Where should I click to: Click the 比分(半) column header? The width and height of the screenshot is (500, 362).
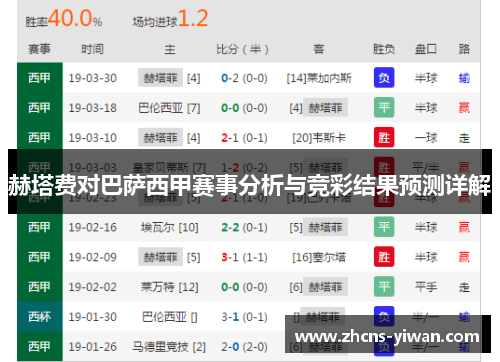click(x=242, y=49)
